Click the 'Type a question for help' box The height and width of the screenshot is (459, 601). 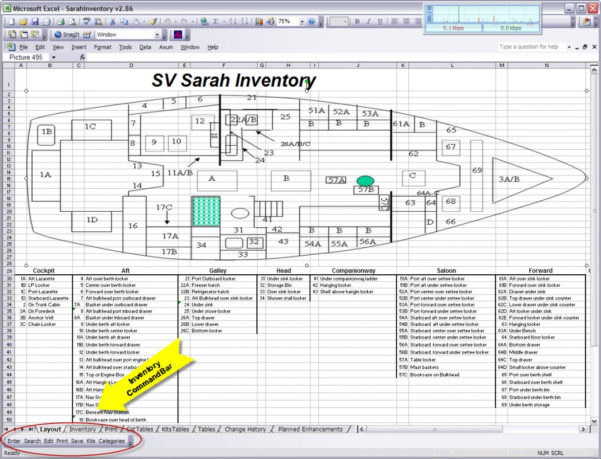pos(515,46)
